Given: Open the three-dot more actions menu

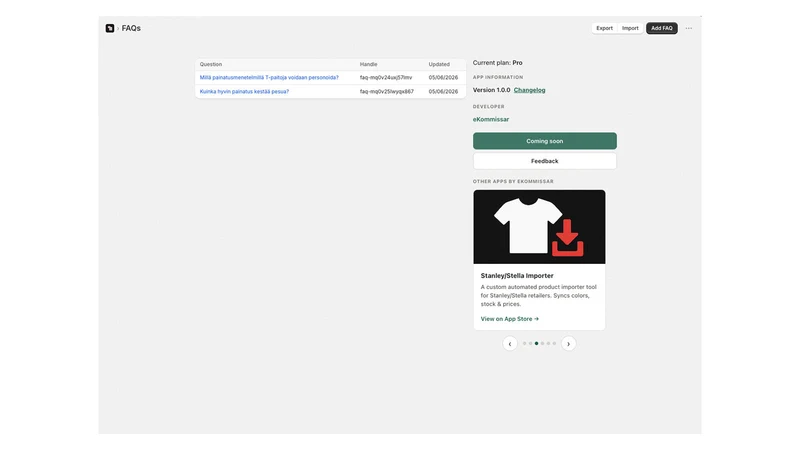Looking at the screenshot, I should (x=689, y=28).
